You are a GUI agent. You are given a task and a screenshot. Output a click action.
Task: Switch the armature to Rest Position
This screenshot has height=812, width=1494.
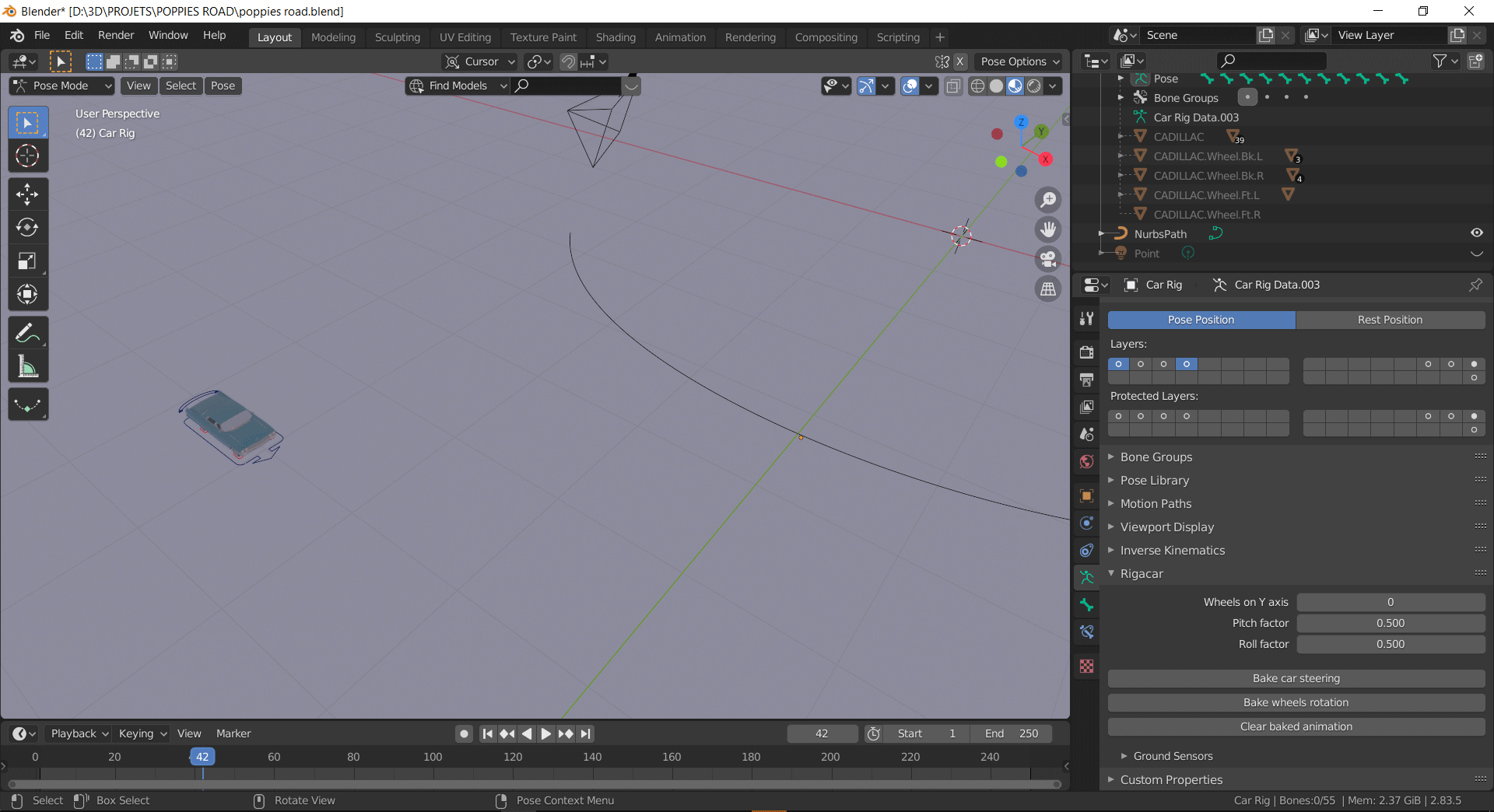pos(1391,320)
